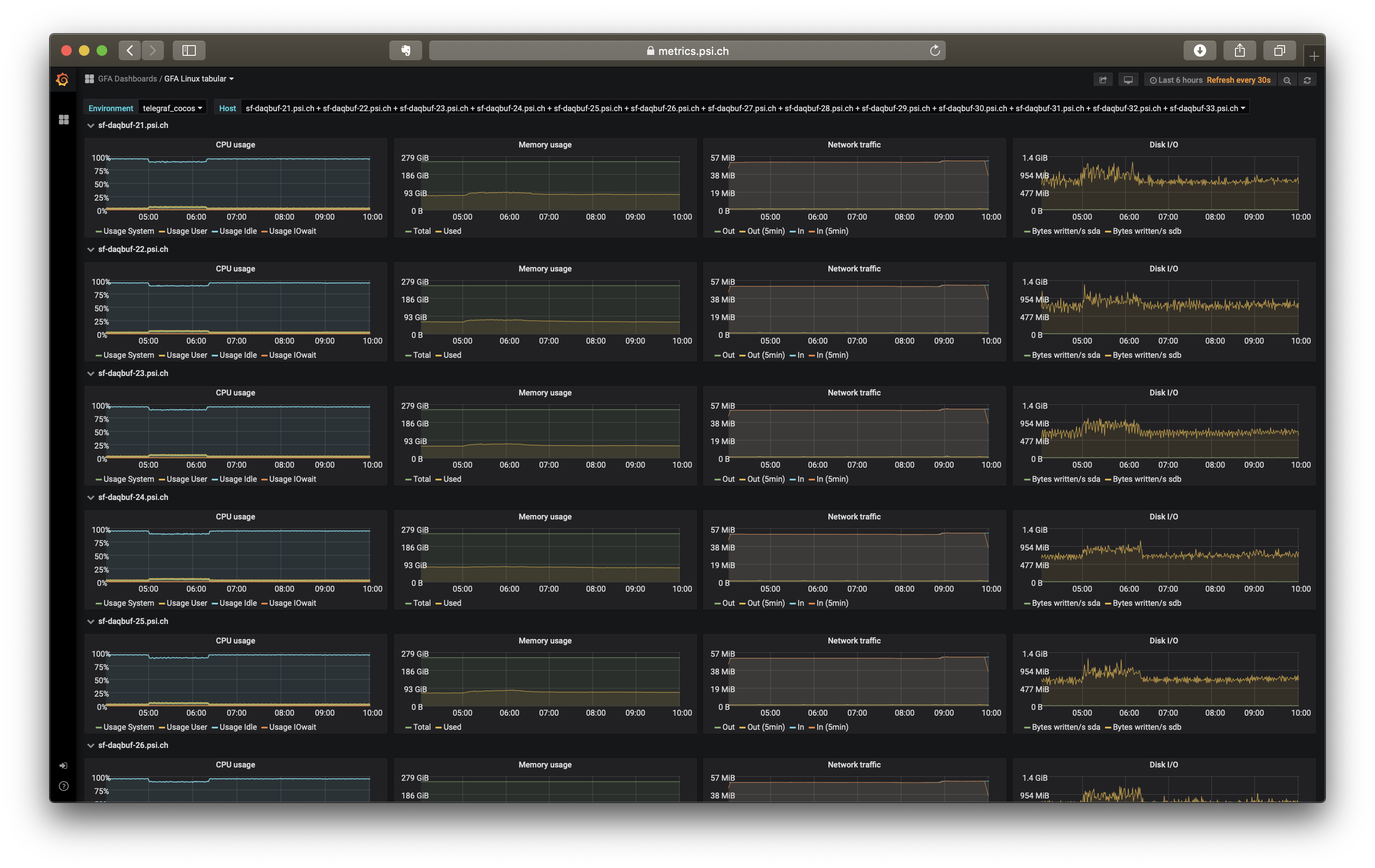This screenshot has width=1375, height=868.
Task: Open Network traffic panel title menu for sf-daqbuf-22
Action: coord(854,269)
